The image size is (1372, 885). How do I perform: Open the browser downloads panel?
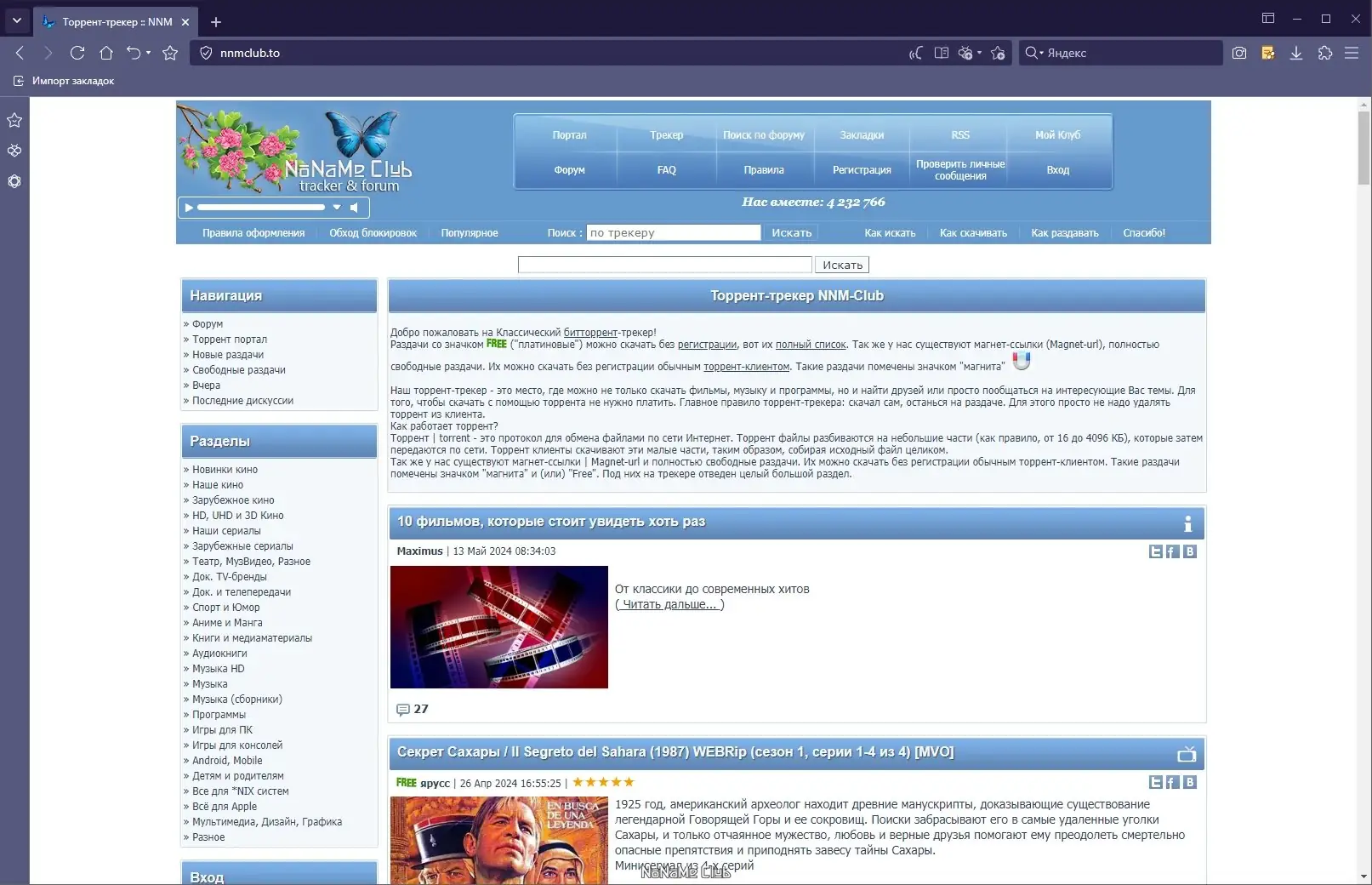[1296, 53]
